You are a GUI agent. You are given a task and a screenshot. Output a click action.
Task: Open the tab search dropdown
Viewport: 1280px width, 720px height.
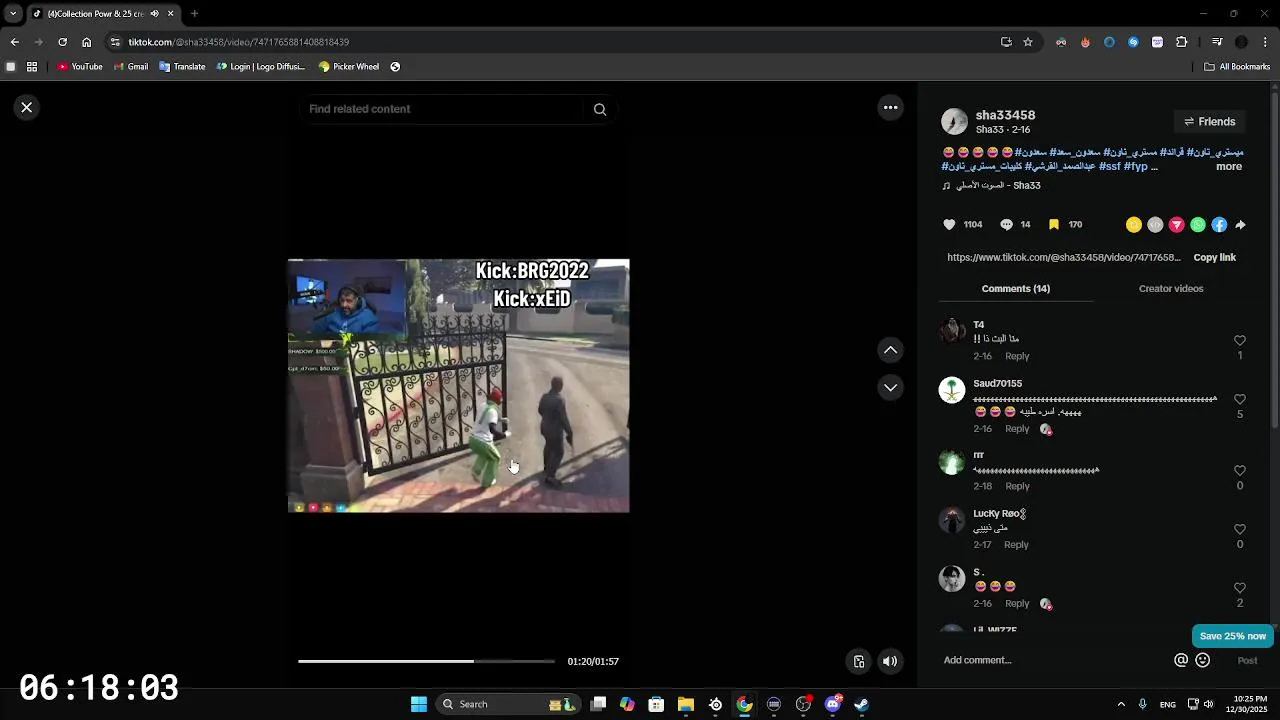click(13, 14)
